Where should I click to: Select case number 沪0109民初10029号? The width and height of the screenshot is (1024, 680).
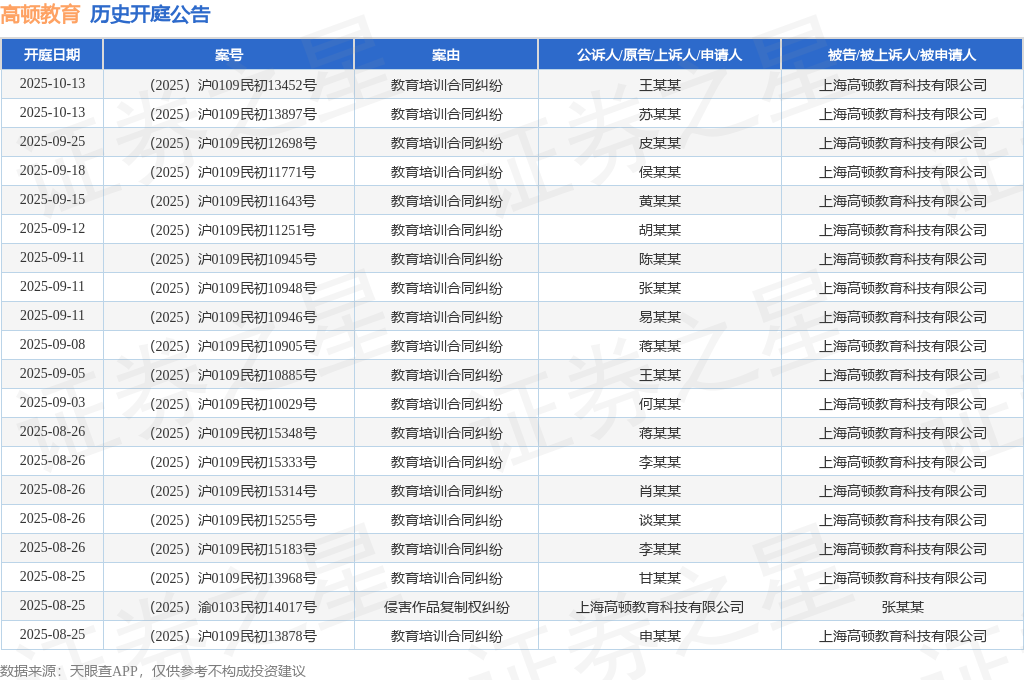coord(257,404)
